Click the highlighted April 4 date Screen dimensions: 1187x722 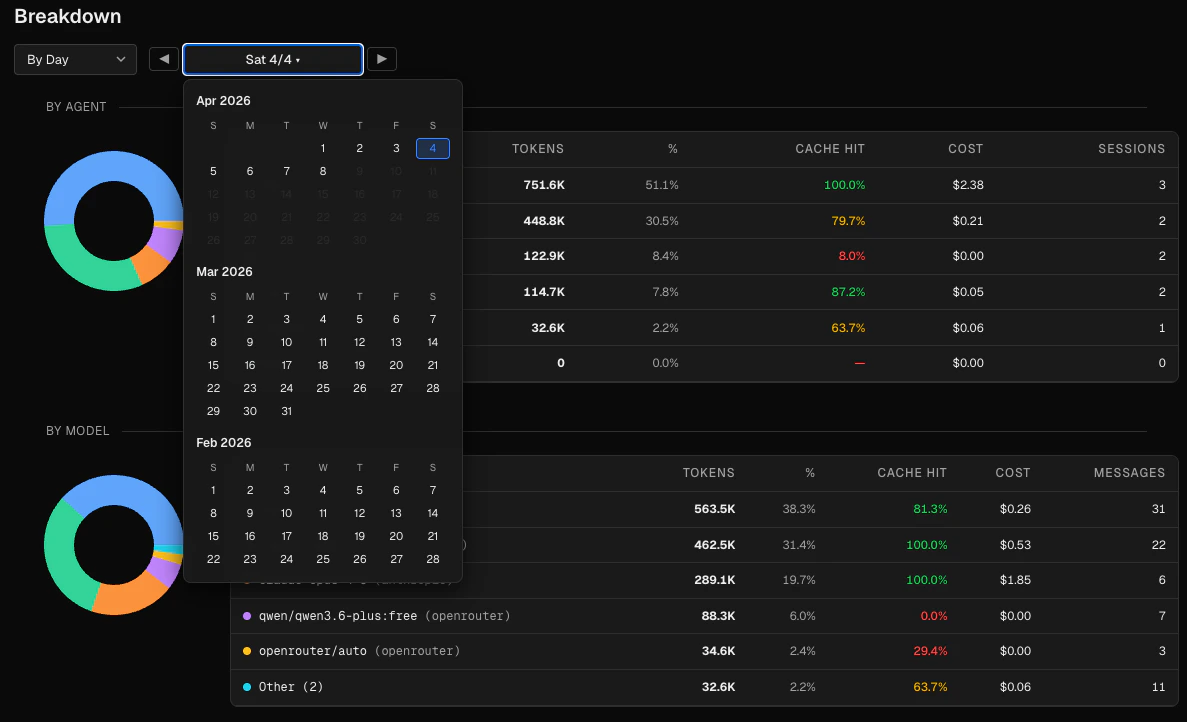[432, 148]
